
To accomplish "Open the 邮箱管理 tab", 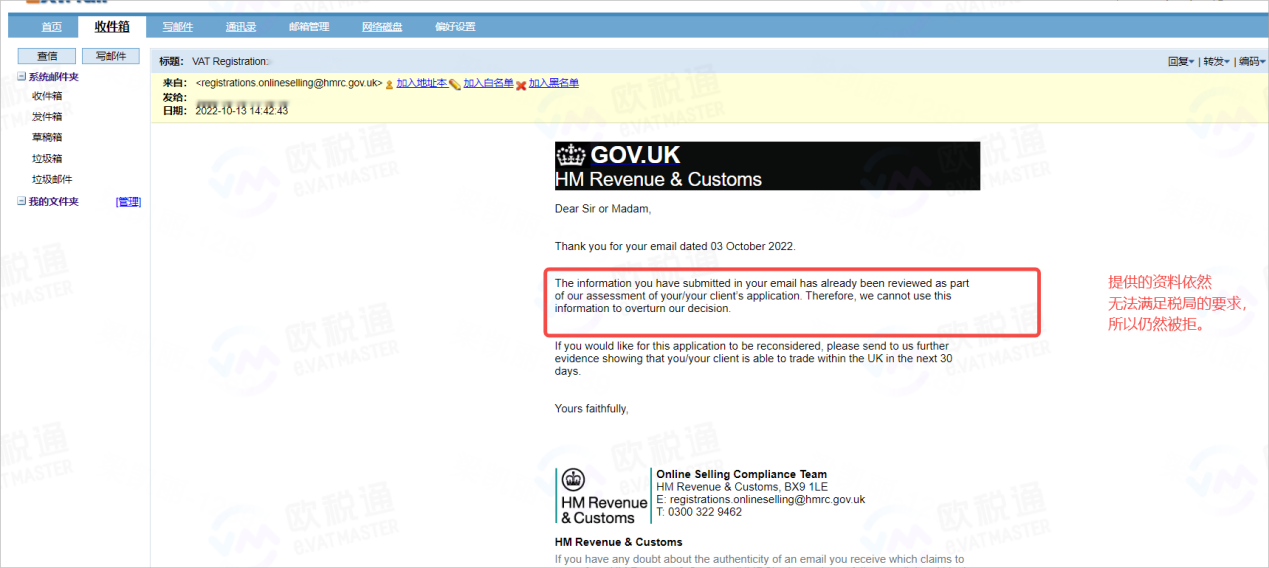I will point(309,27).
